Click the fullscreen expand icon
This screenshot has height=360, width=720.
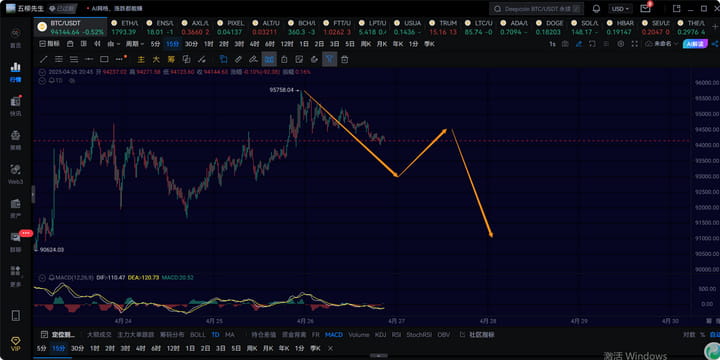coord(635,44)
